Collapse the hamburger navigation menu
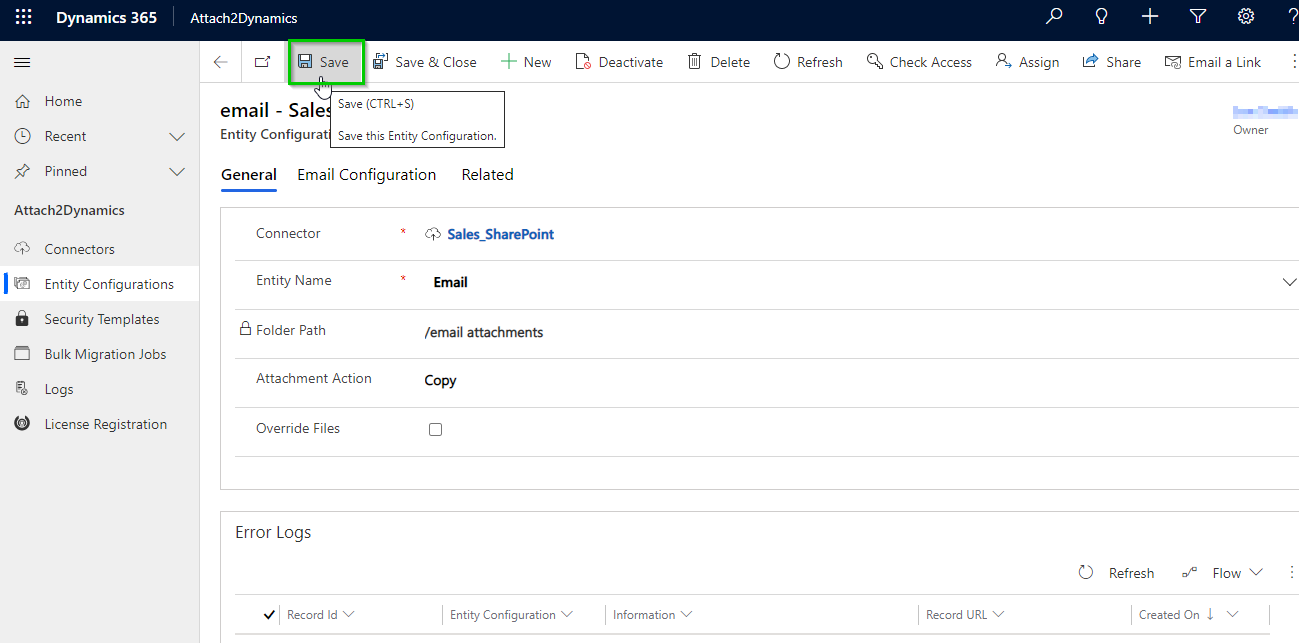This screenshot has height=643, width=1299. tap(22, 62)
